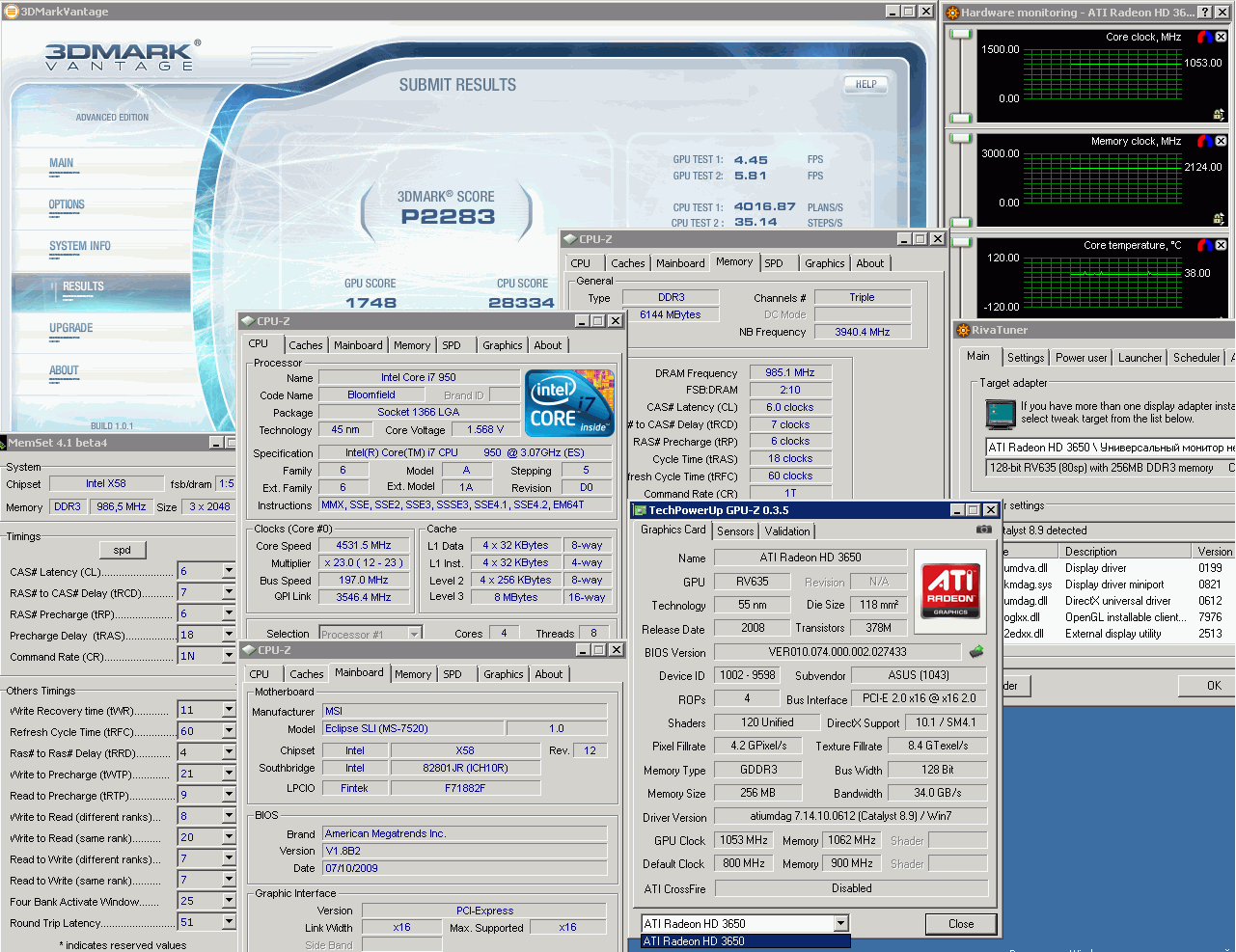Click the magnet icon on Memory clock graph
1236x952 pixels.
1205,141
